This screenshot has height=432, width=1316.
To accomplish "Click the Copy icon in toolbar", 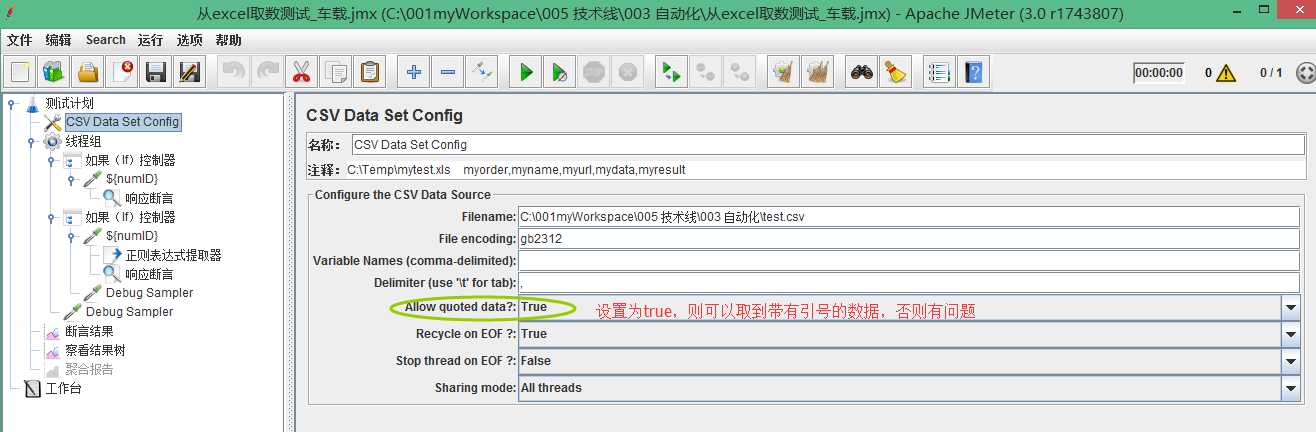I will 336,72.
